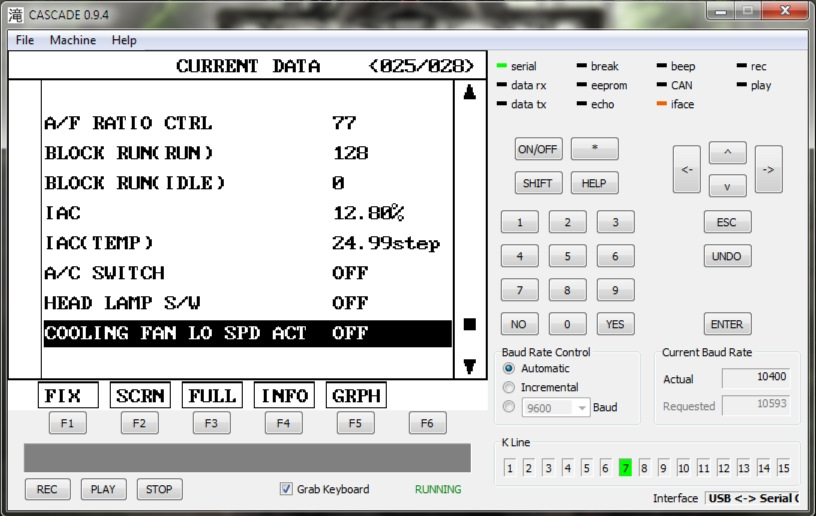
Task: Click the ENTER button
Action: pyautogui.click(x=727, y=324)
